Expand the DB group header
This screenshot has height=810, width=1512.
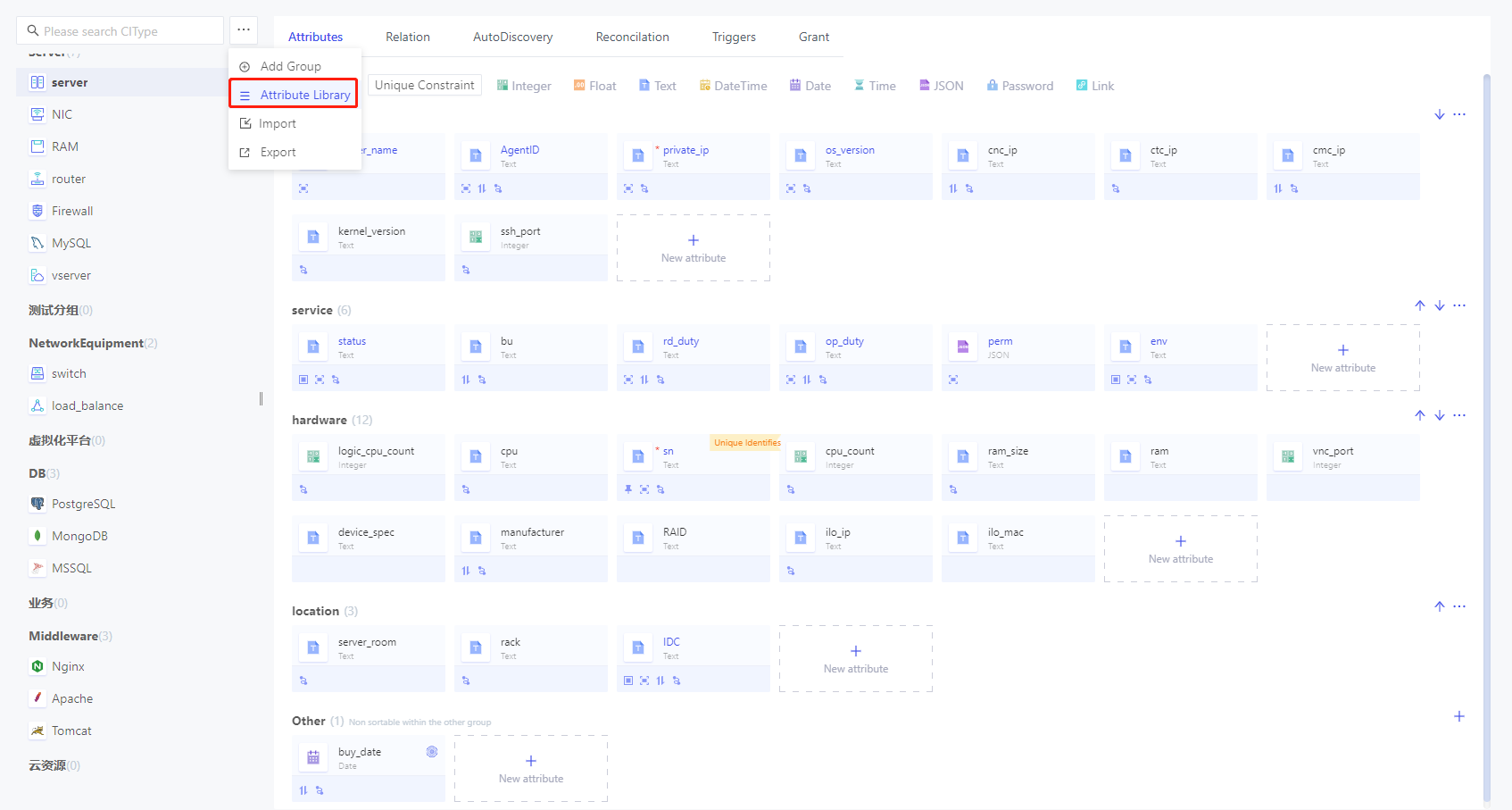44,473
